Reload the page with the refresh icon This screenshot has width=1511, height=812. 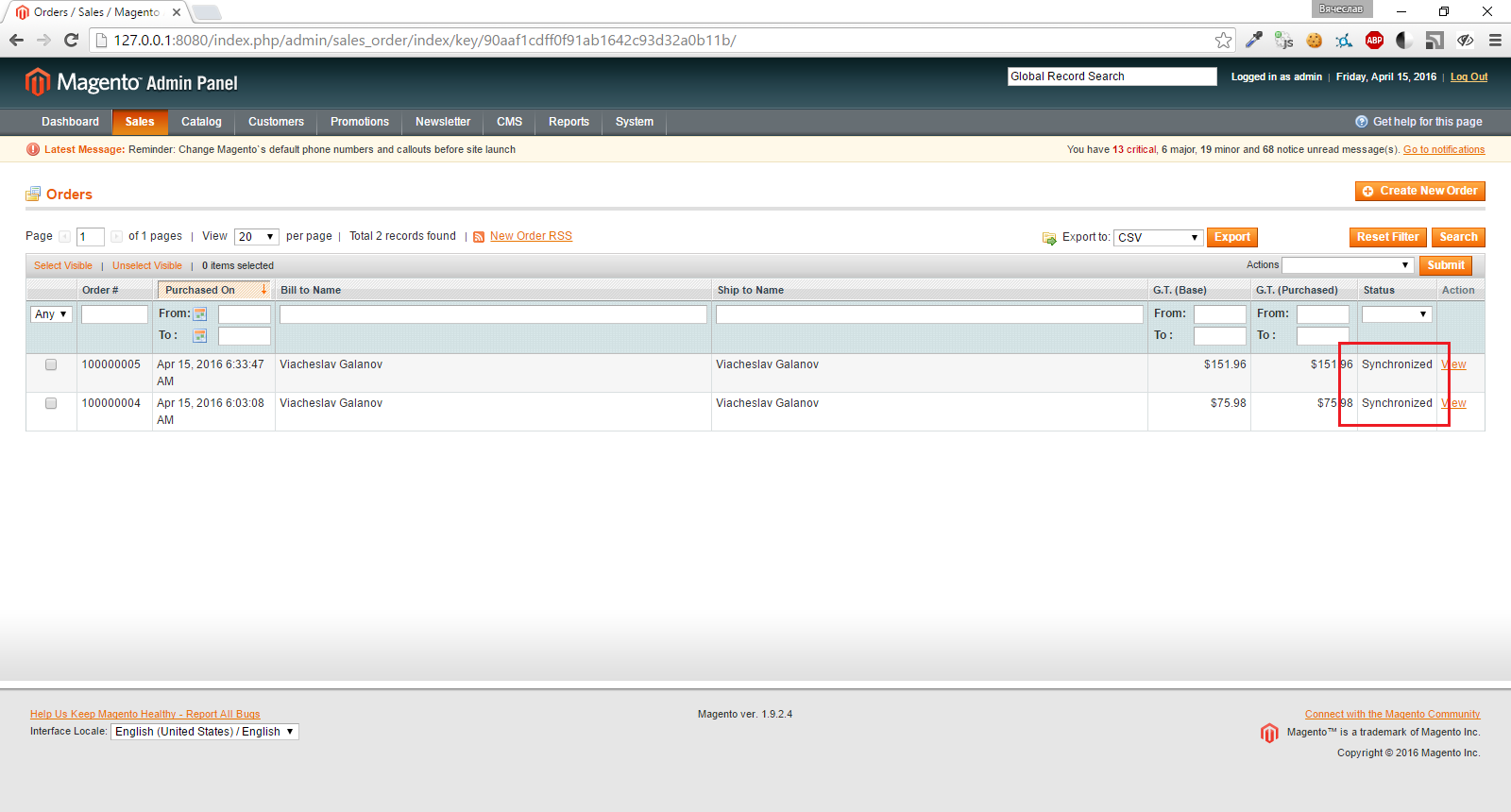71,40
